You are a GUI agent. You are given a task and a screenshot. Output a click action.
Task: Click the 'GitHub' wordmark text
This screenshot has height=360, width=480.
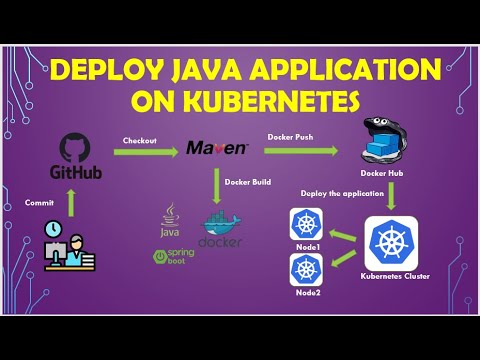76,173
